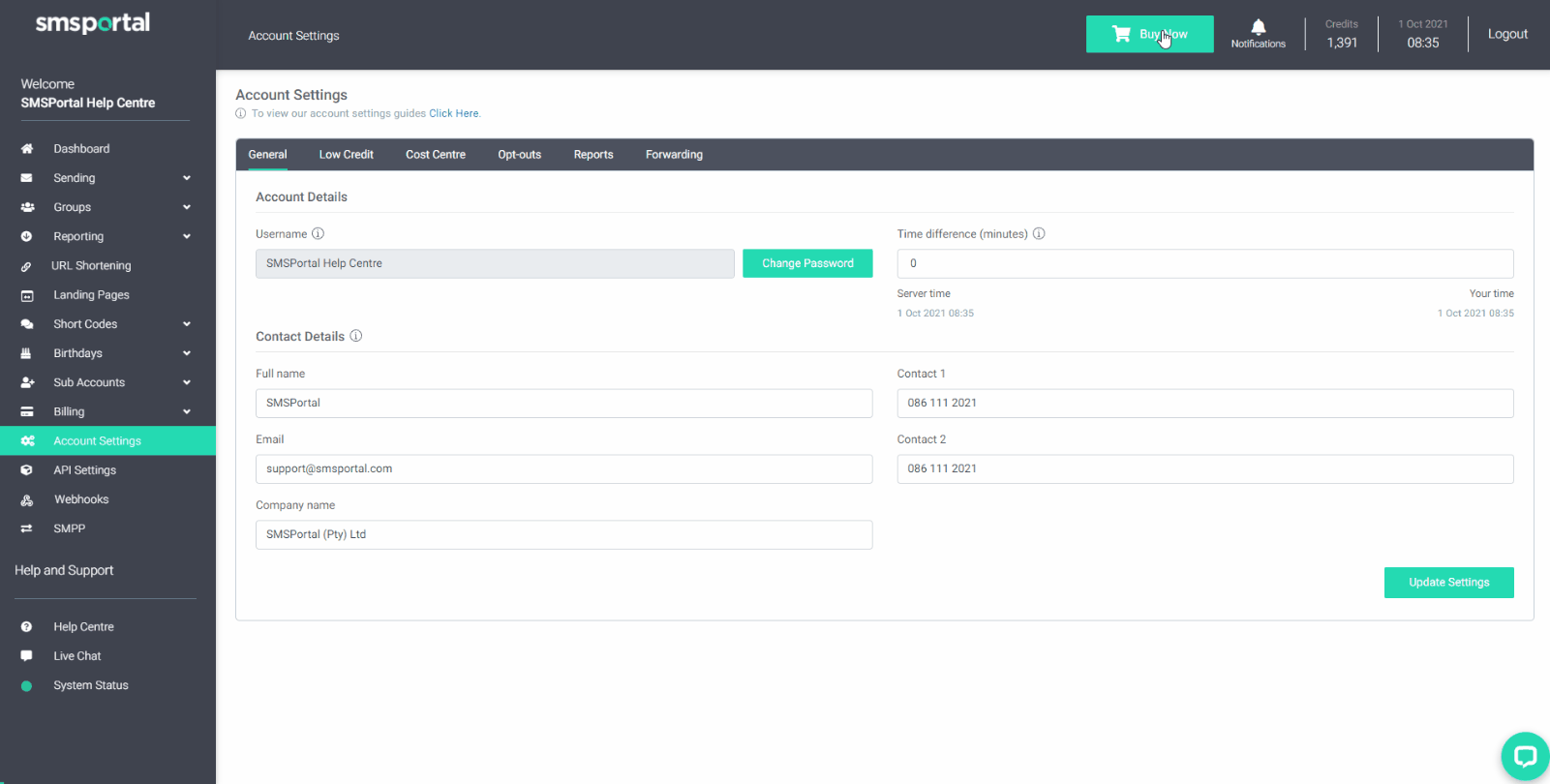Expand the Birthdays menu chevron
This screenshot has height=784, width=1550.
[187, 353]
